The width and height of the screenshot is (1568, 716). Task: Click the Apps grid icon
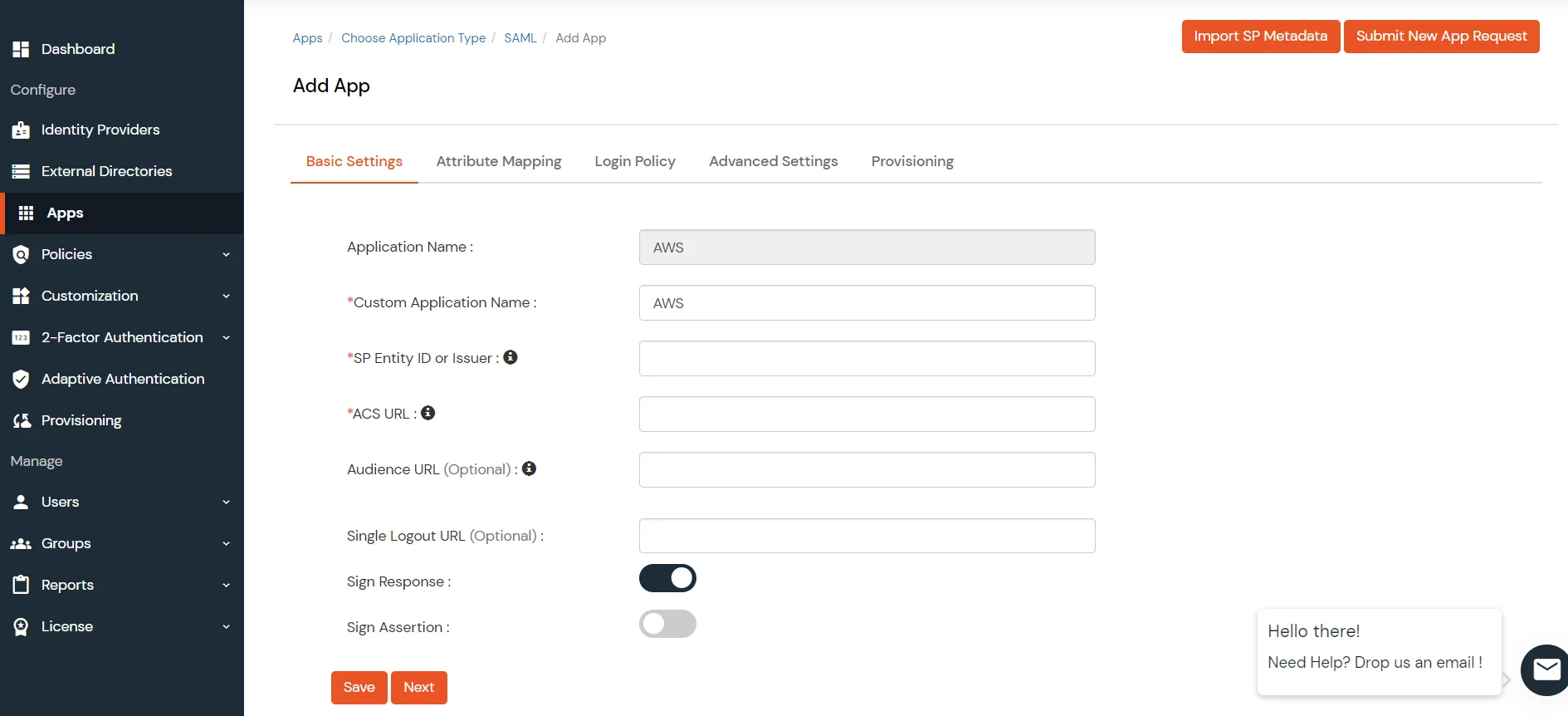(26, 213)
